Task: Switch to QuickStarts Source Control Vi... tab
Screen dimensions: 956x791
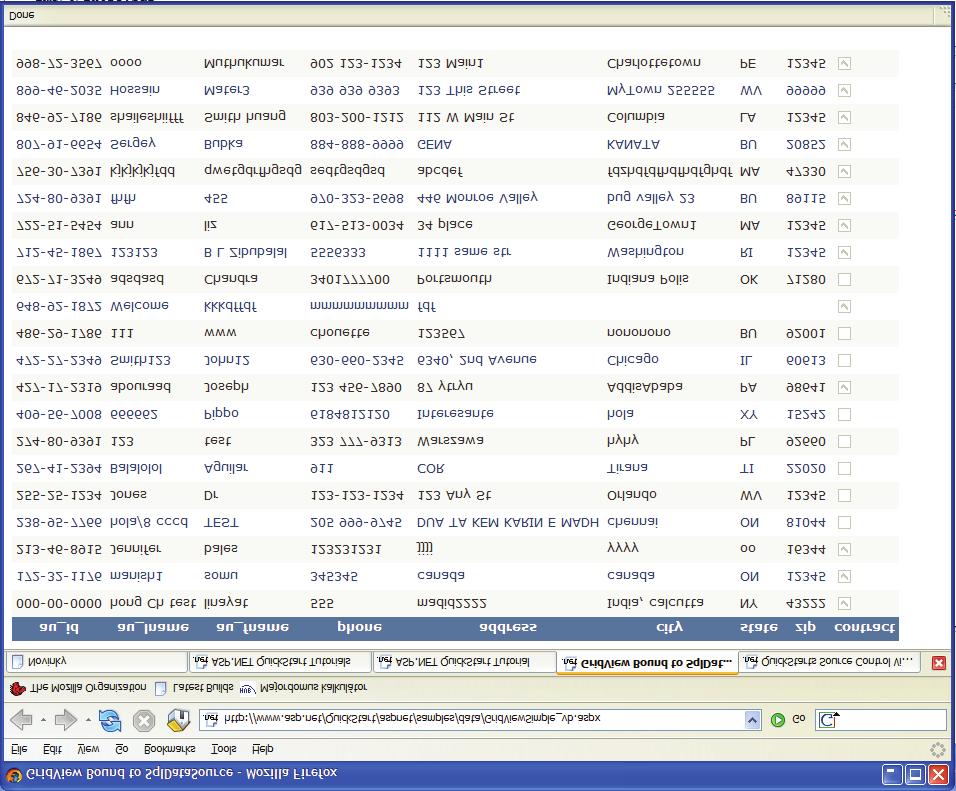Action: click(x=830, y=662)
